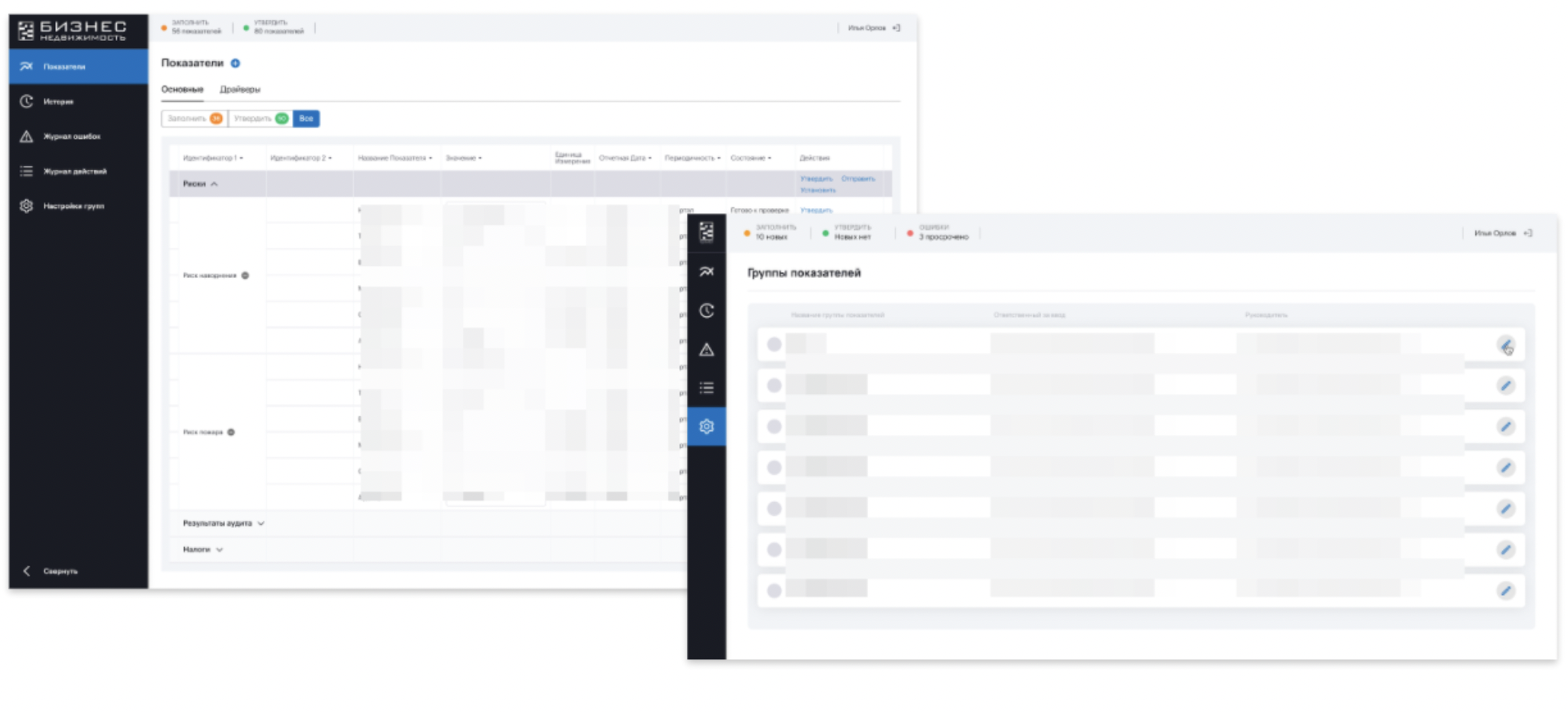Sort by Идентификатор 1 column header
The height and width of the screenshot is (712, 1568).
click(x=212, y=159)
